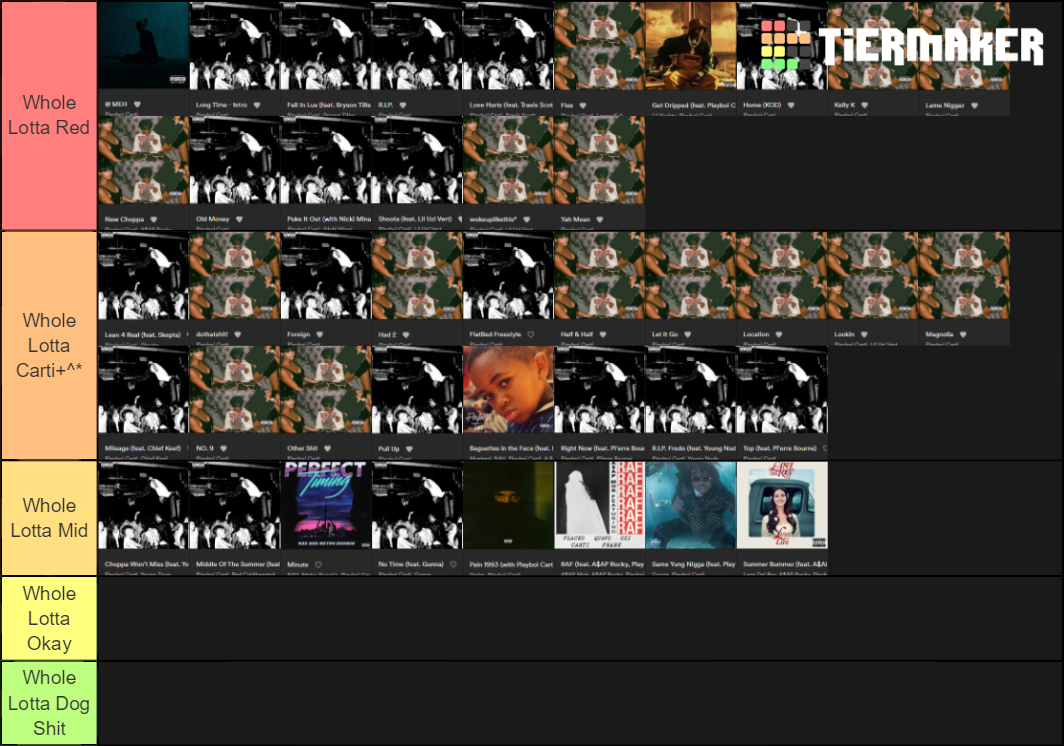Click the heart beside NO. 9
This screenshot has height=746, width=1064.
[223, 448]
